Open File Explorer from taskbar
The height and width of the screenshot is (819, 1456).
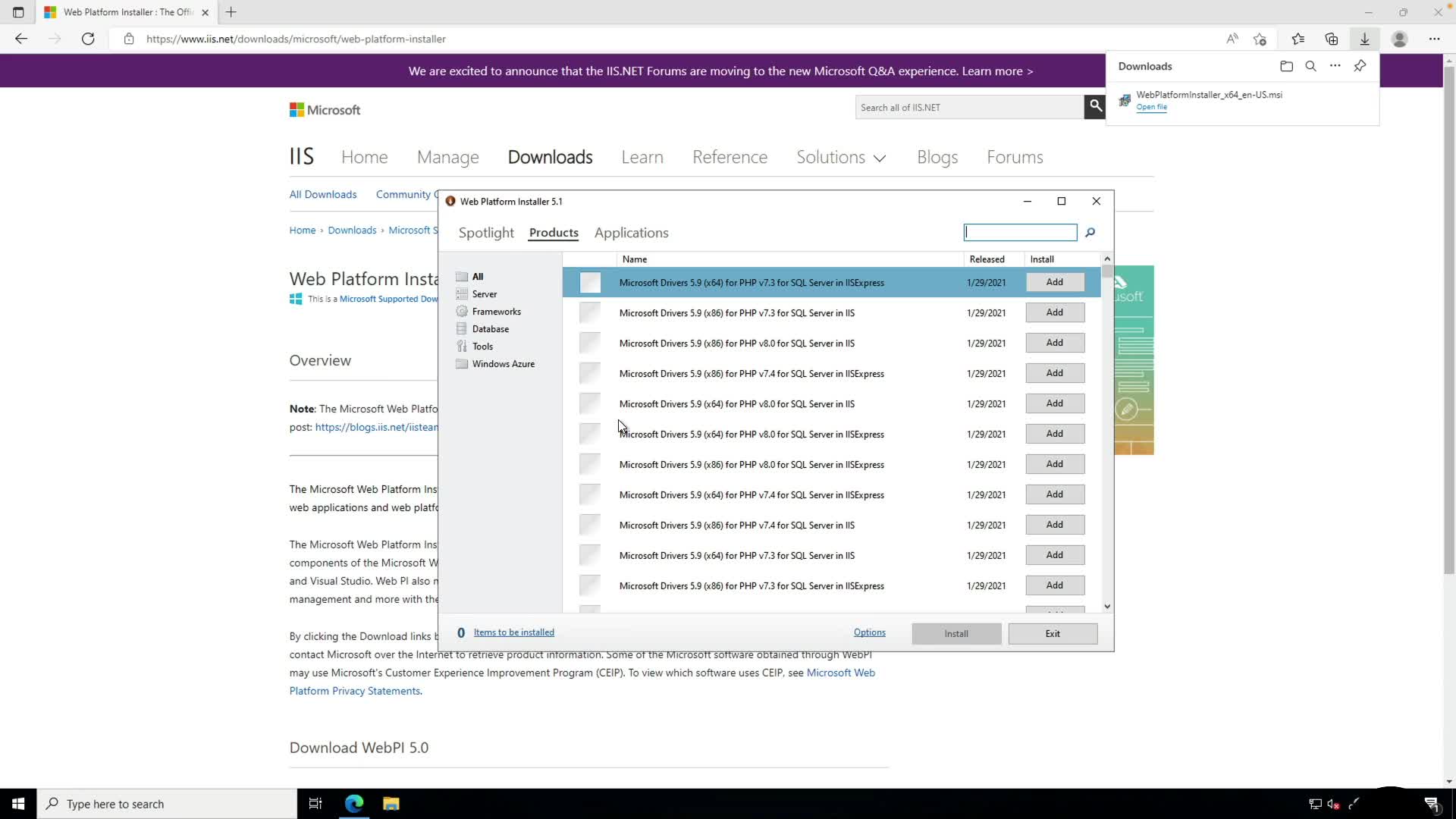pyautogui.click(x=391, y=804)
